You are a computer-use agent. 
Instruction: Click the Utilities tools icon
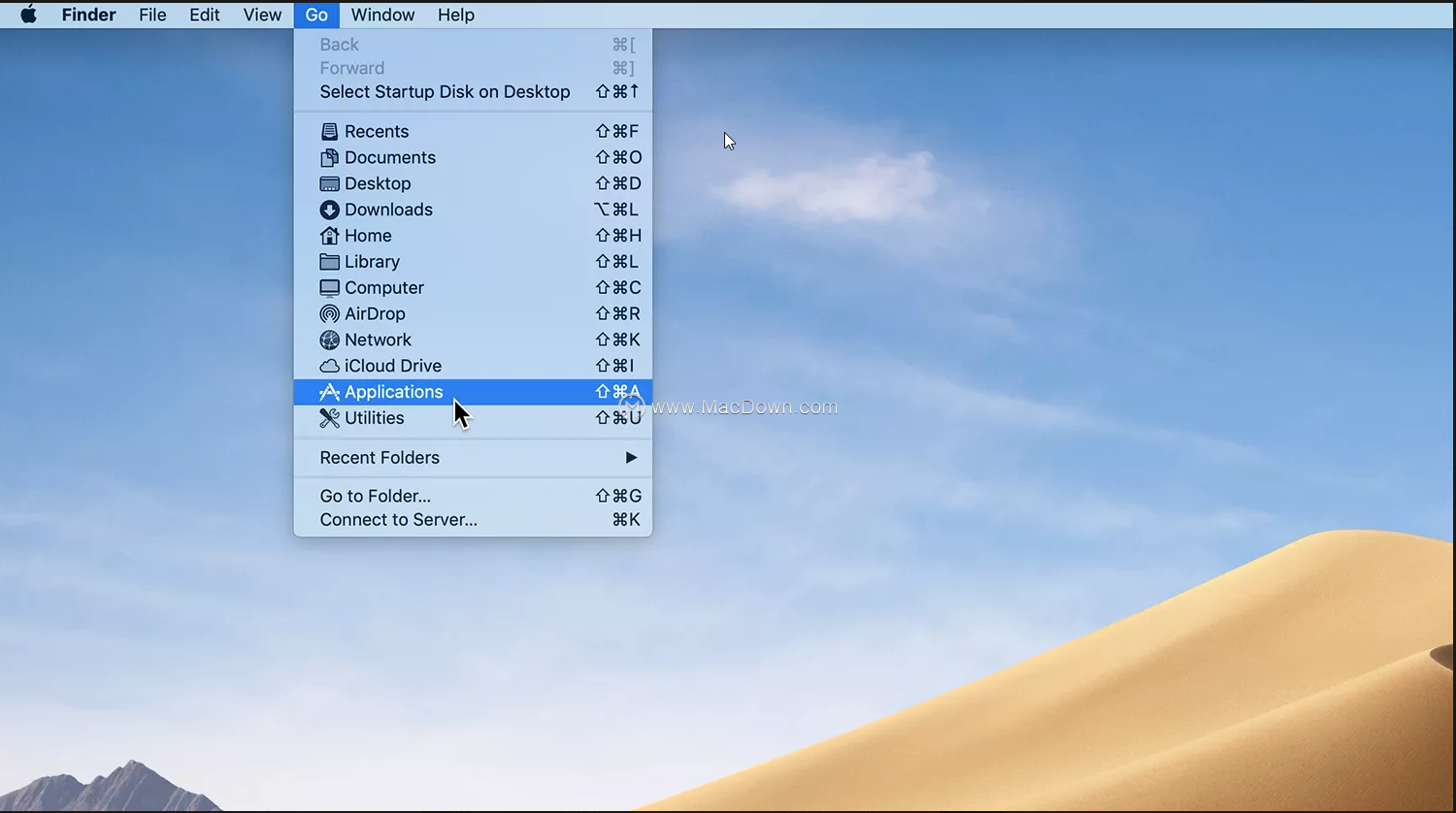click(330, 418)
